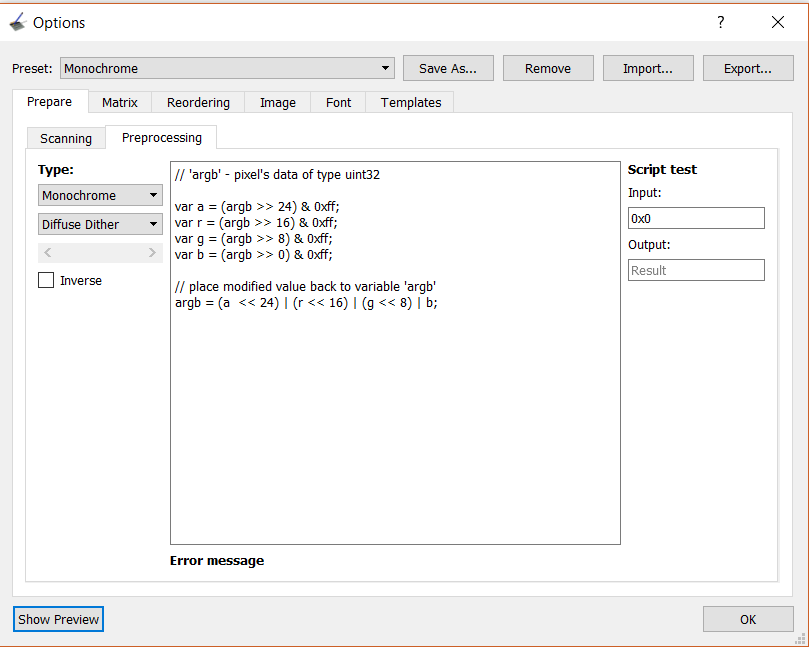Click the Import button
This screenshot has width=809, height=647.
(648, 68)
